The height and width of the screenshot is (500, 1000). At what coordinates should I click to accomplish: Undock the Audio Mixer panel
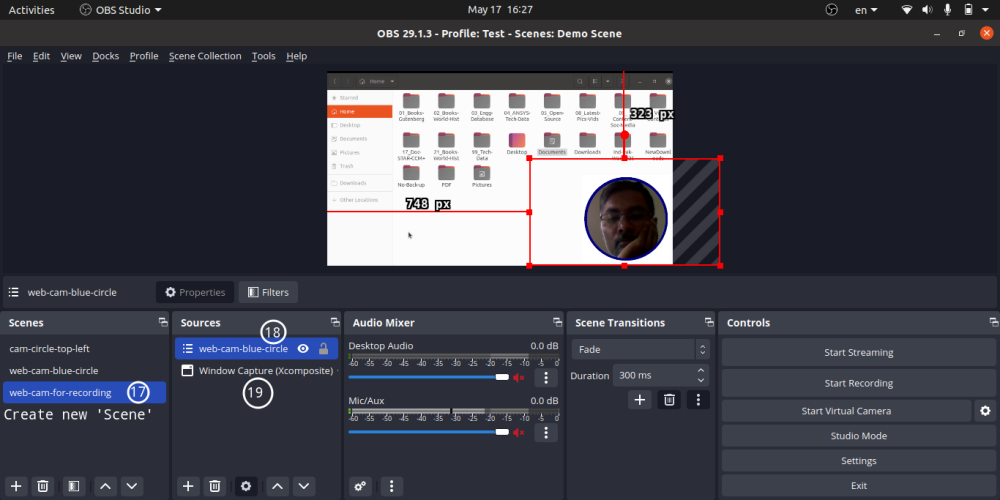pos(557,323)
